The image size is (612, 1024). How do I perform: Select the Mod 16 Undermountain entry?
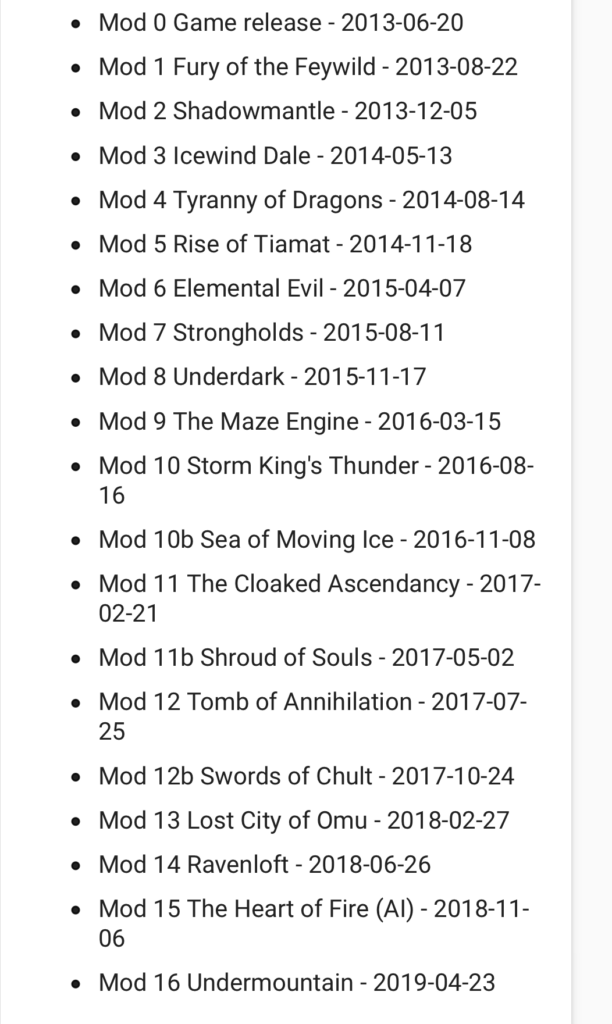[296, 982]
